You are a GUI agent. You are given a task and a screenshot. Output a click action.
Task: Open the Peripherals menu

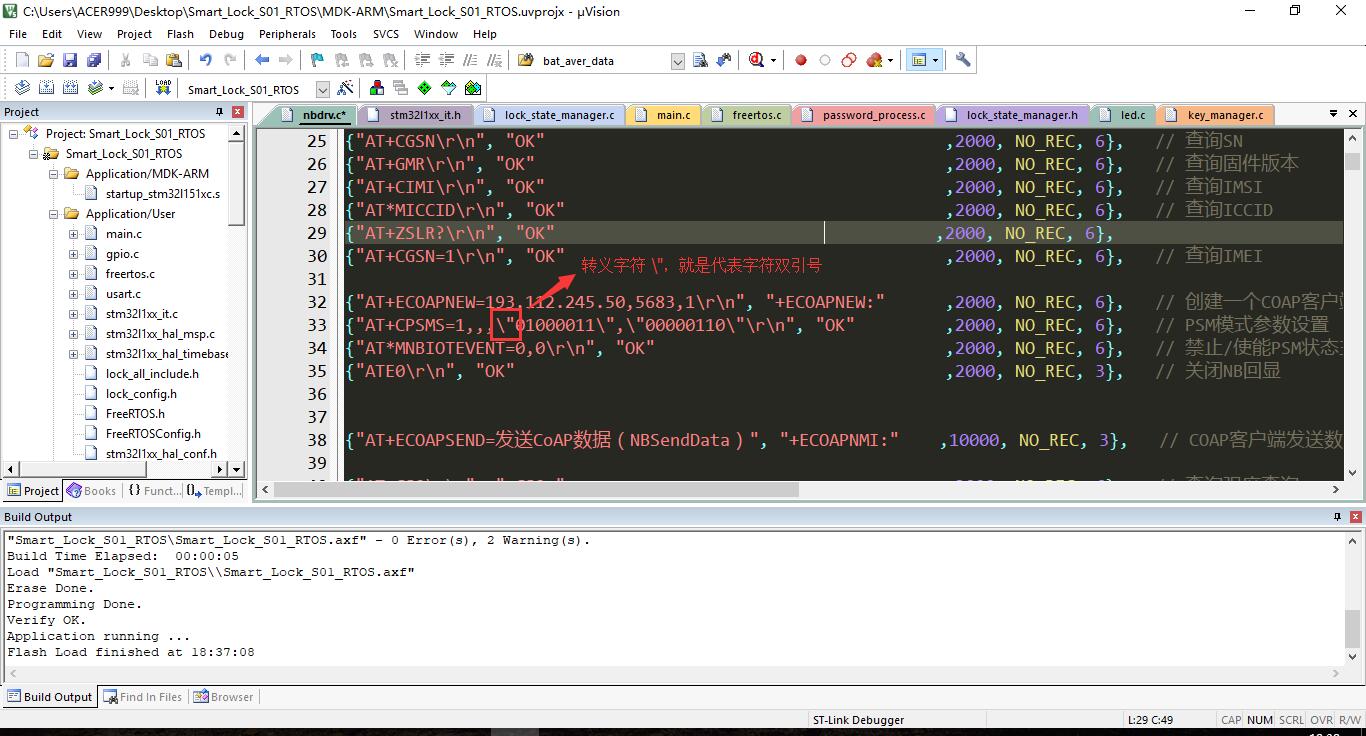coord(287,34)
